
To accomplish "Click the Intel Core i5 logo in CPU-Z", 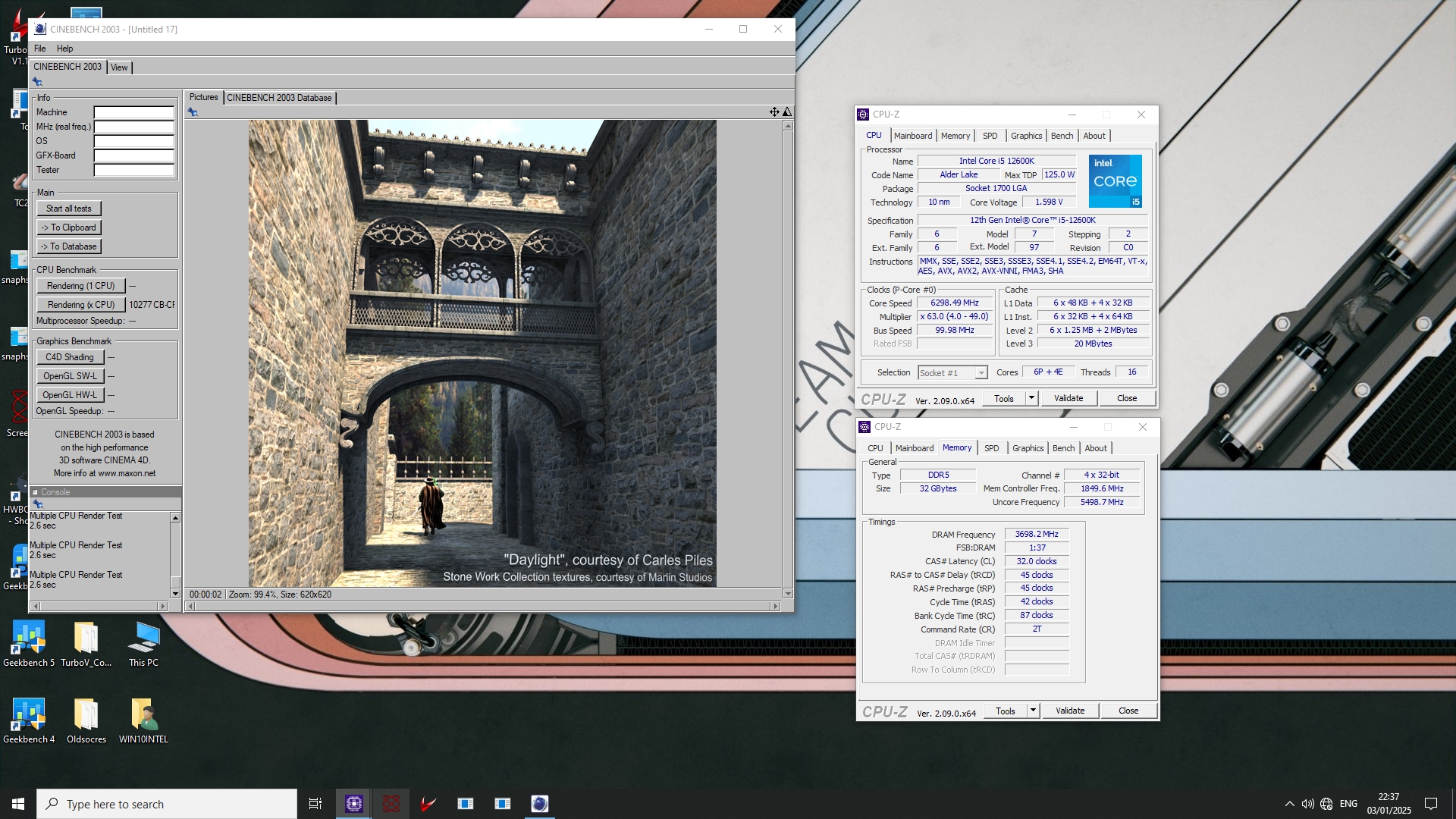I will click(x=1115, y=181).
